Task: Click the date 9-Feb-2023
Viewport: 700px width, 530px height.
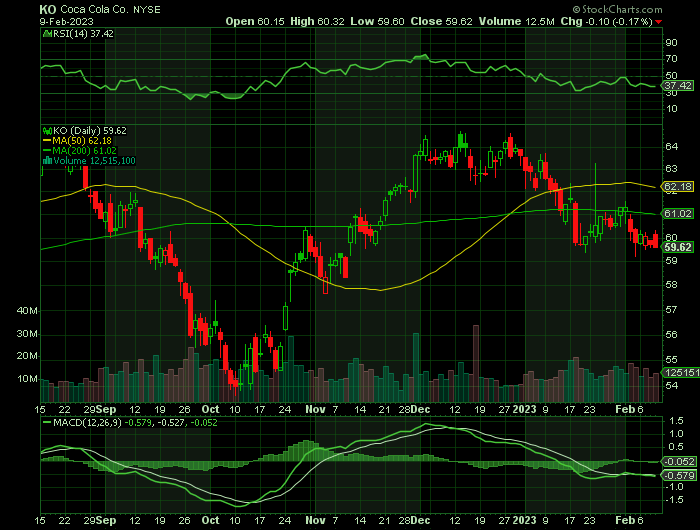Action: coord(67,21)
